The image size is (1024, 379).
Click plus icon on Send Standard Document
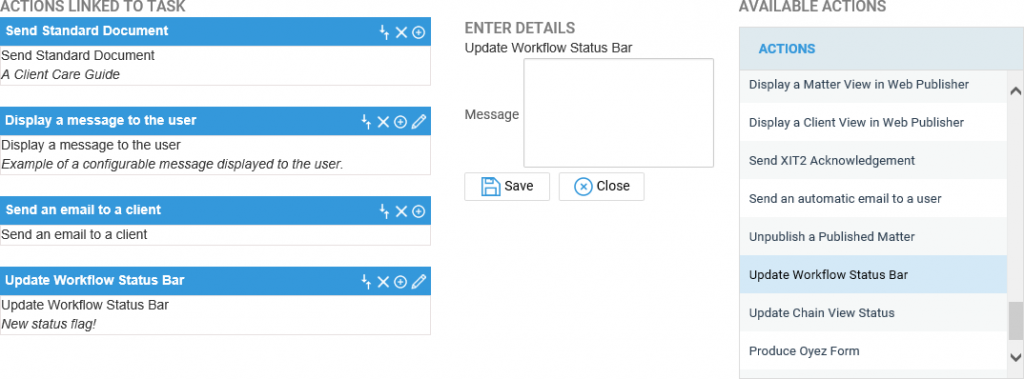pos(419,32)
